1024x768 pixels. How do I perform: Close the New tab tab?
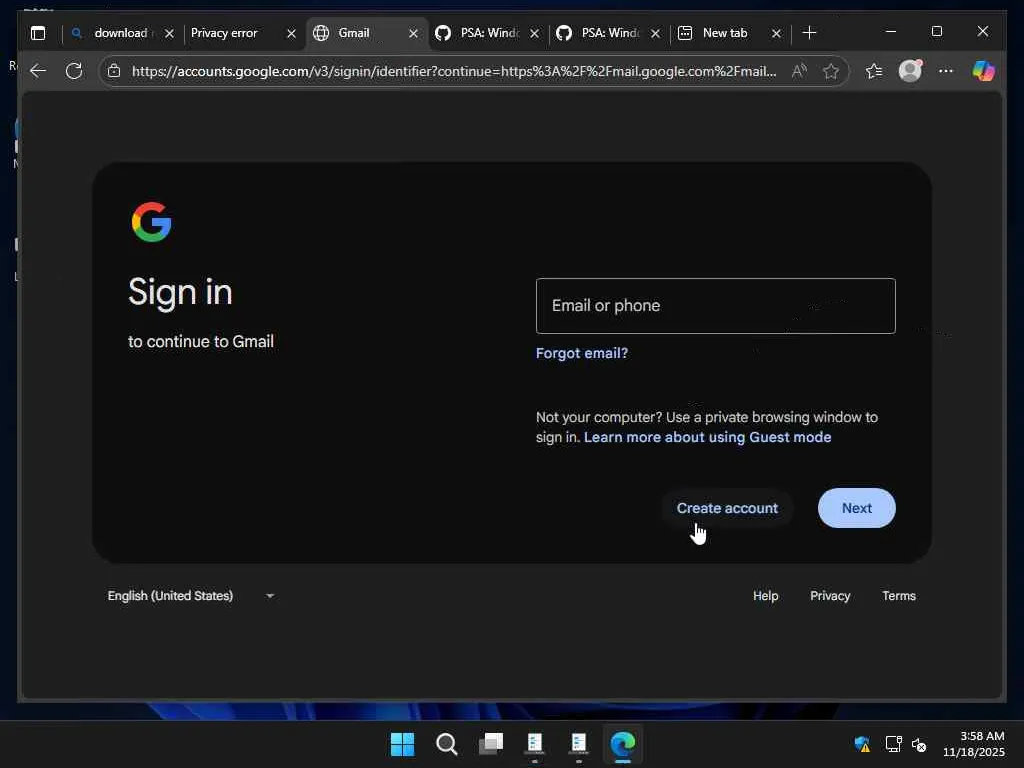(x=776, y=33)
